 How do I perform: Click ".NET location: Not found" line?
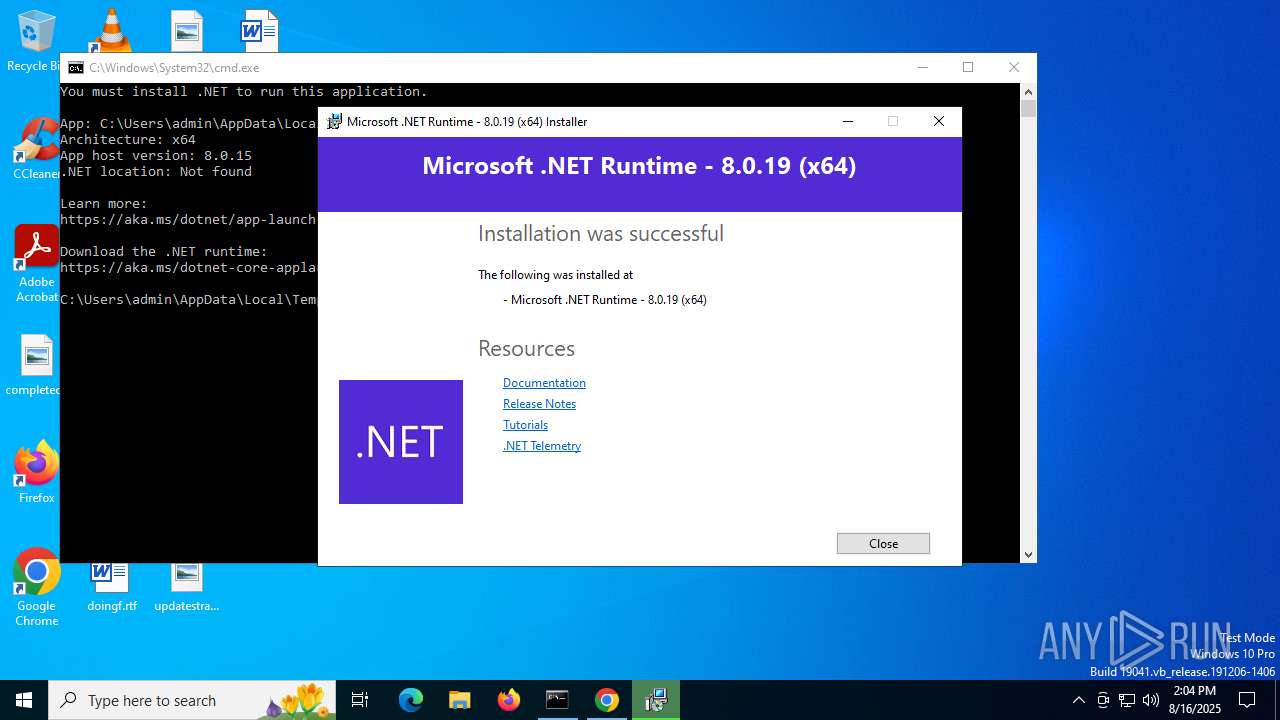156,171
